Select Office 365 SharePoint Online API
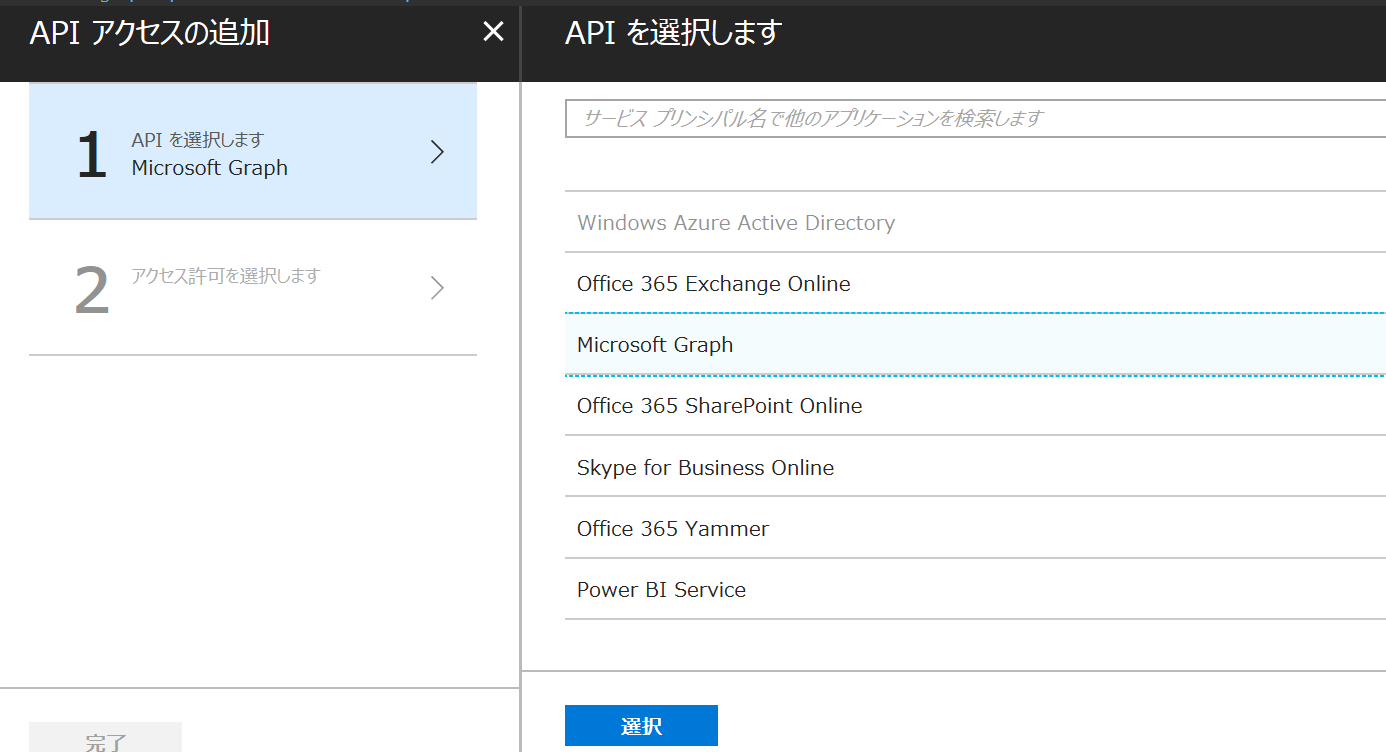The width and height of the screenshot is (1386, 752). pyautogui.click(x=719, y=406)
